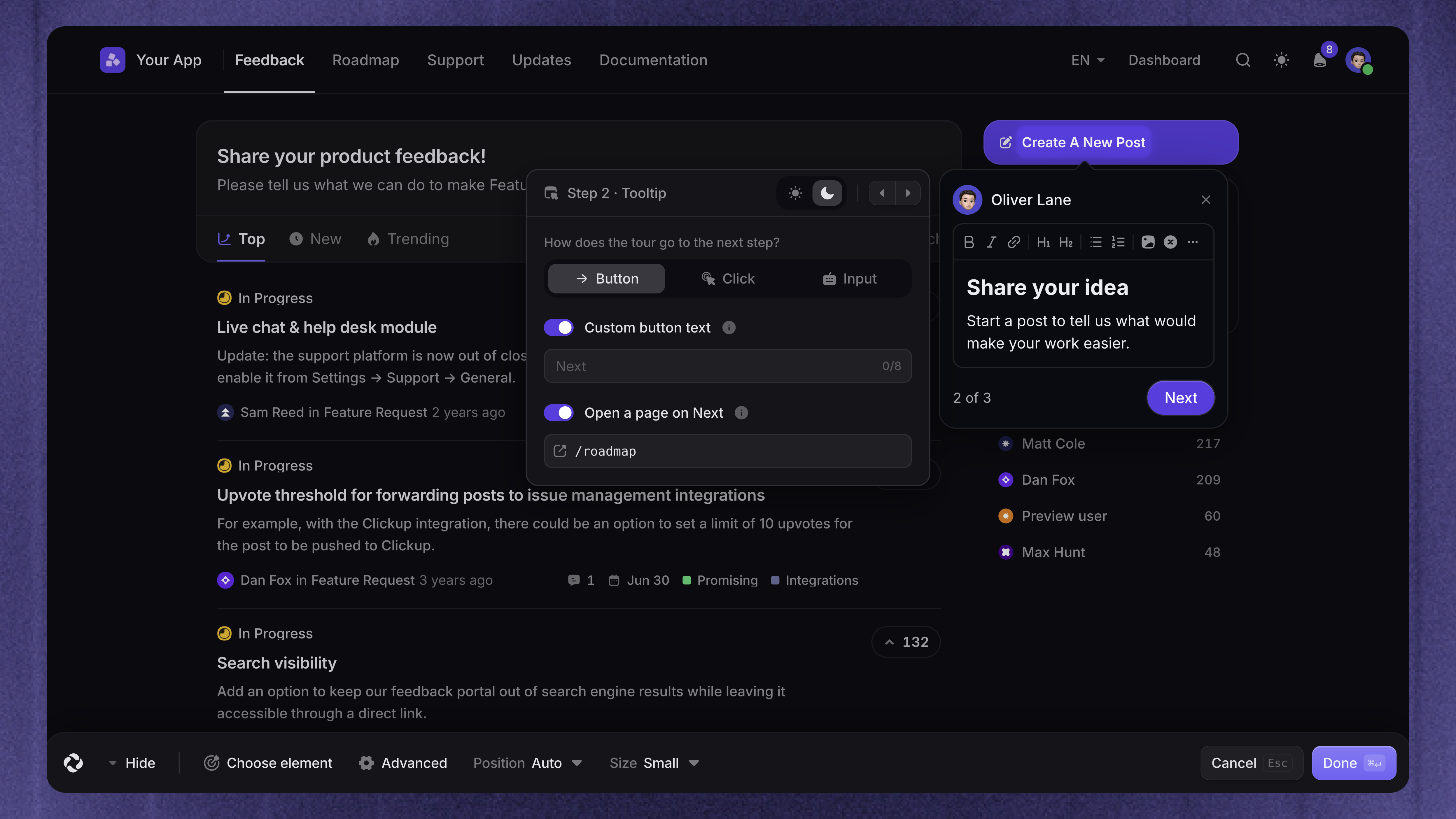The width and height of the screenshot is (1456, 819).
Task: Open the EN language dropdown
Action: 1087,60
